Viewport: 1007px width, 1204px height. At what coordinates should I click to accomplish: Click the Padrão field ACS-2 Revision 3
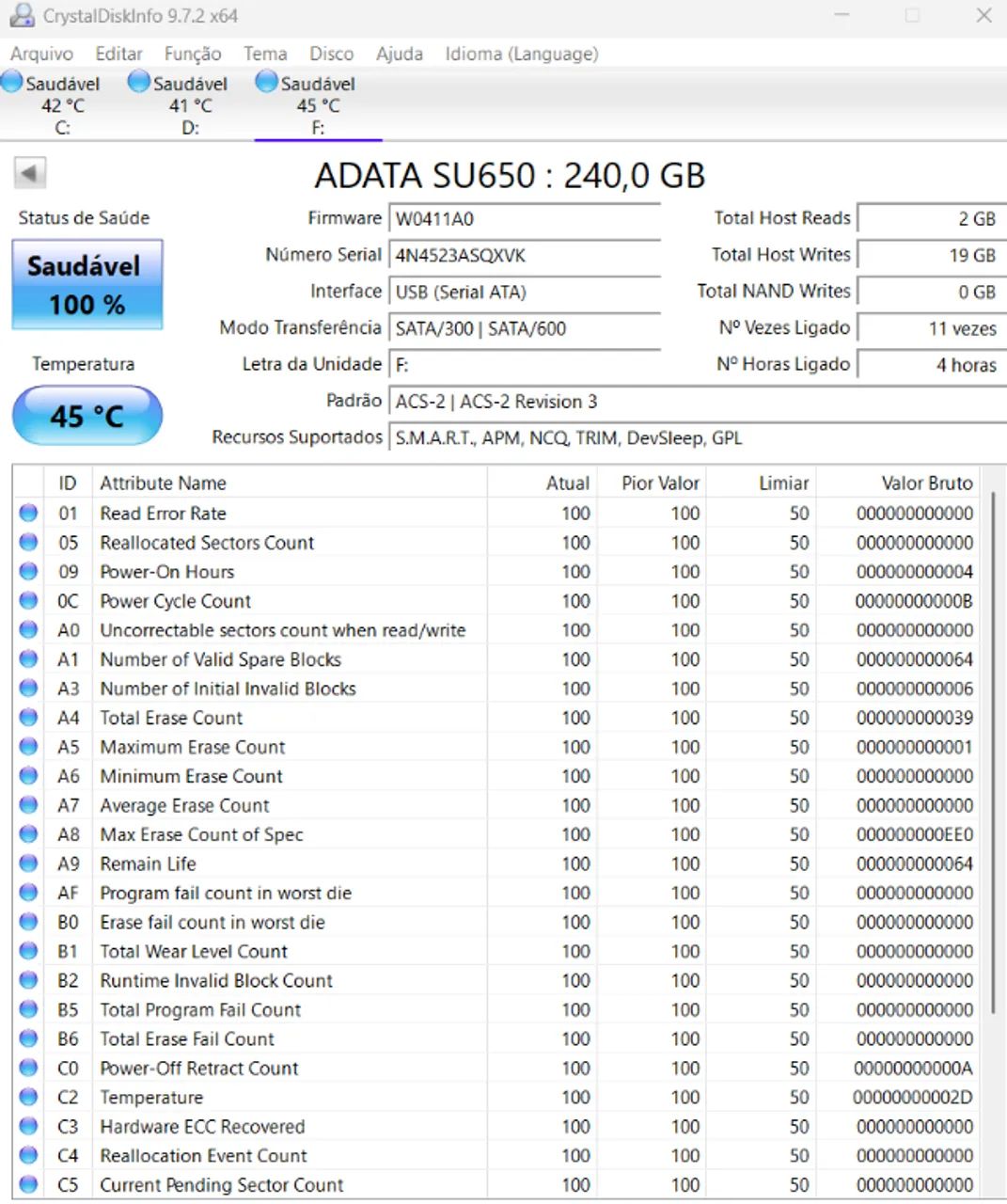click(x=698, y=402)
